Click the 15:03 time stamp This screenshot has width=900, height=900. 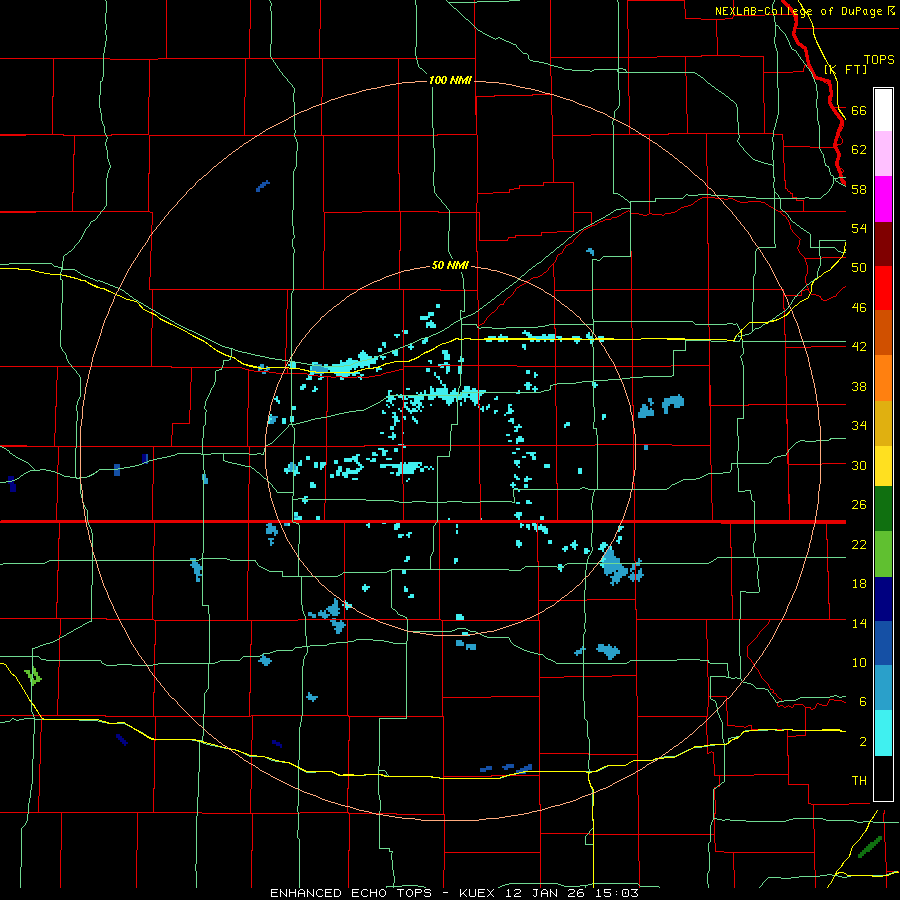coord(619,893)
